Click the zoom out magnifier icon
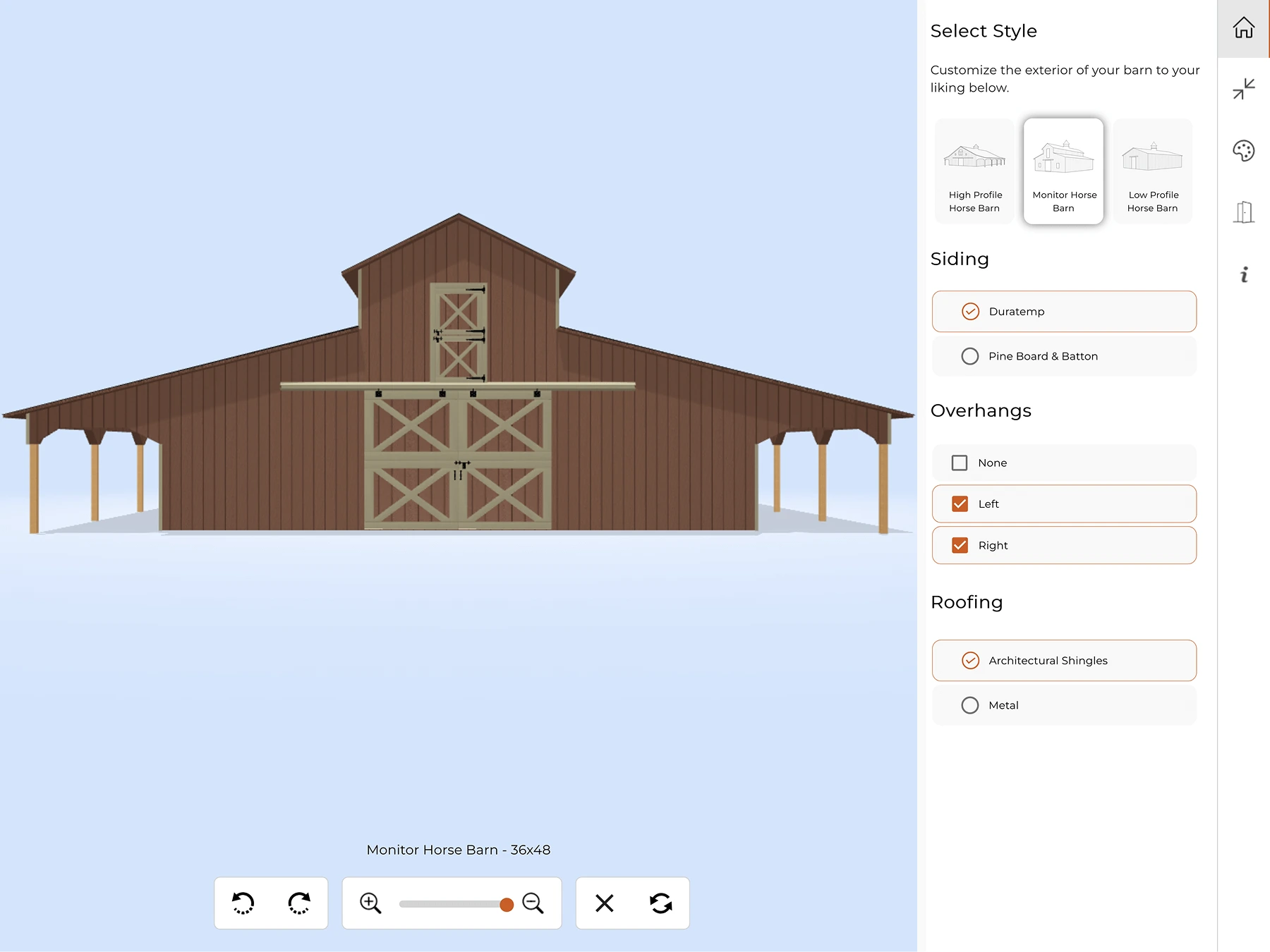1270x952 pixels. [533, 903]
